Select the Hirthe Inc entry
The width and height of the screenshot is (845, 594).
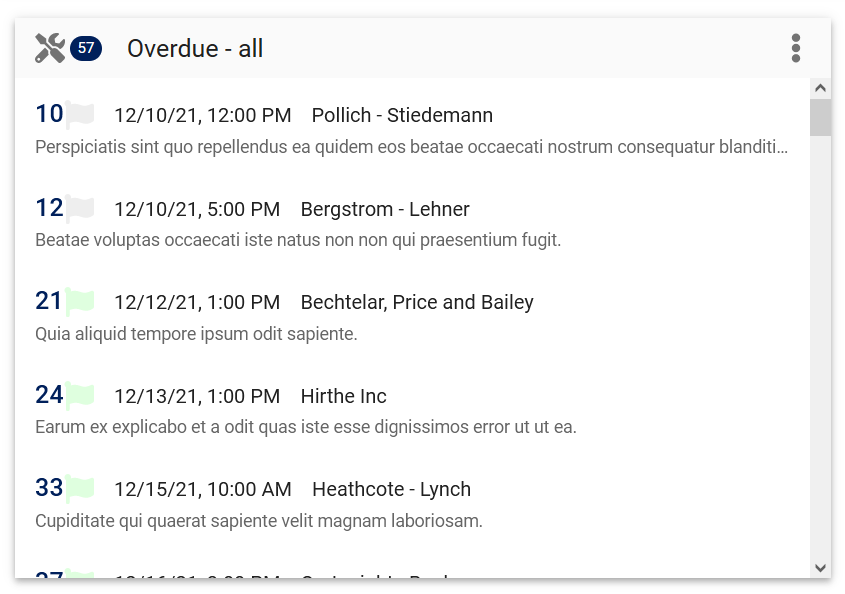click(x=412, y=411)
